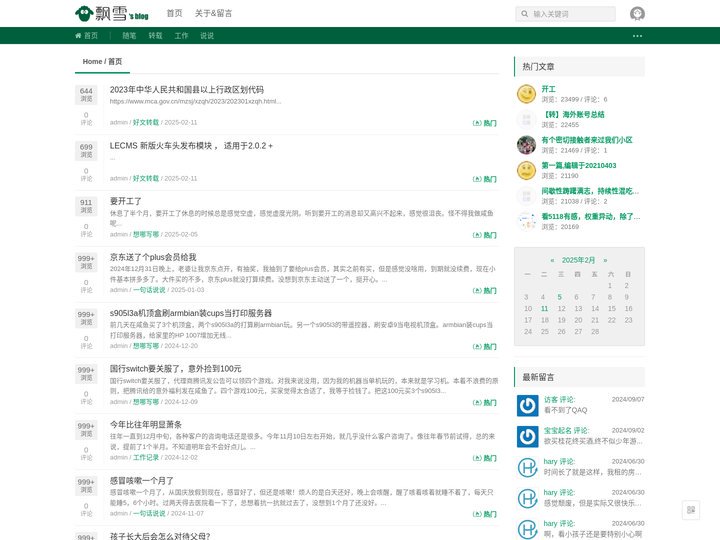Select 工作 category in green bar
720x540 pixels.
click(x=181, y=36)
